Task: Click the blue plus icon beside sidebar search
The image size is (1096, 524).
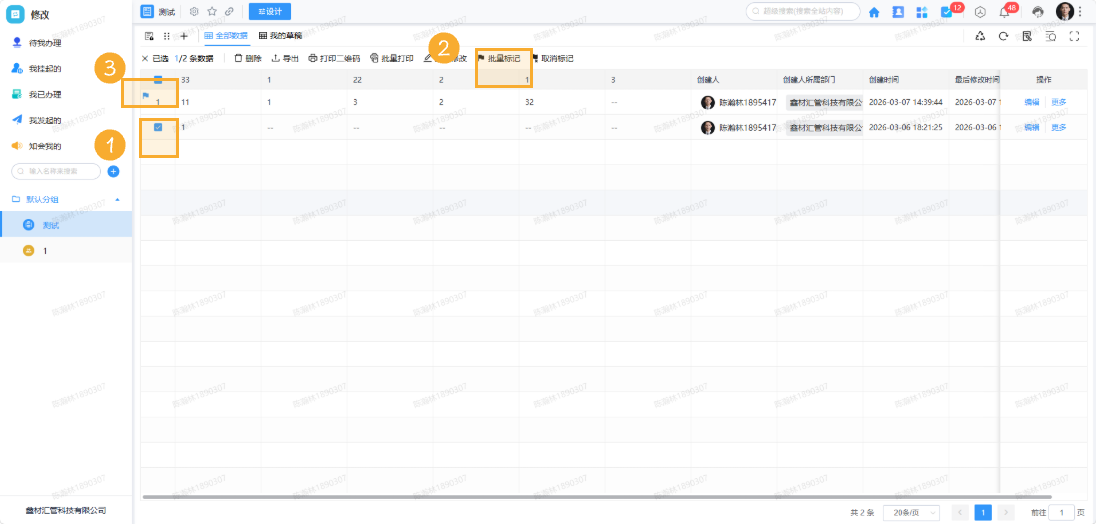Action: coord(113,172)
